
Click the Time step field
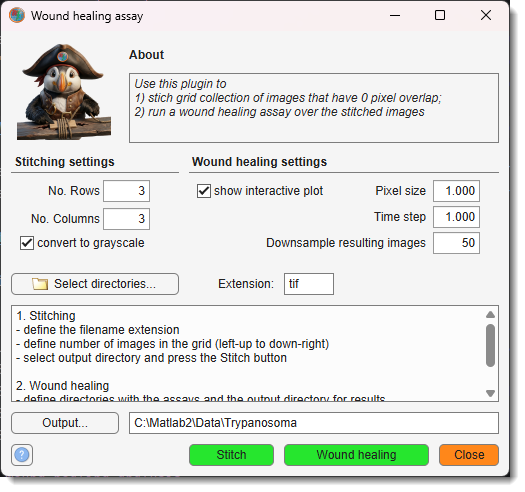[456, 217]
